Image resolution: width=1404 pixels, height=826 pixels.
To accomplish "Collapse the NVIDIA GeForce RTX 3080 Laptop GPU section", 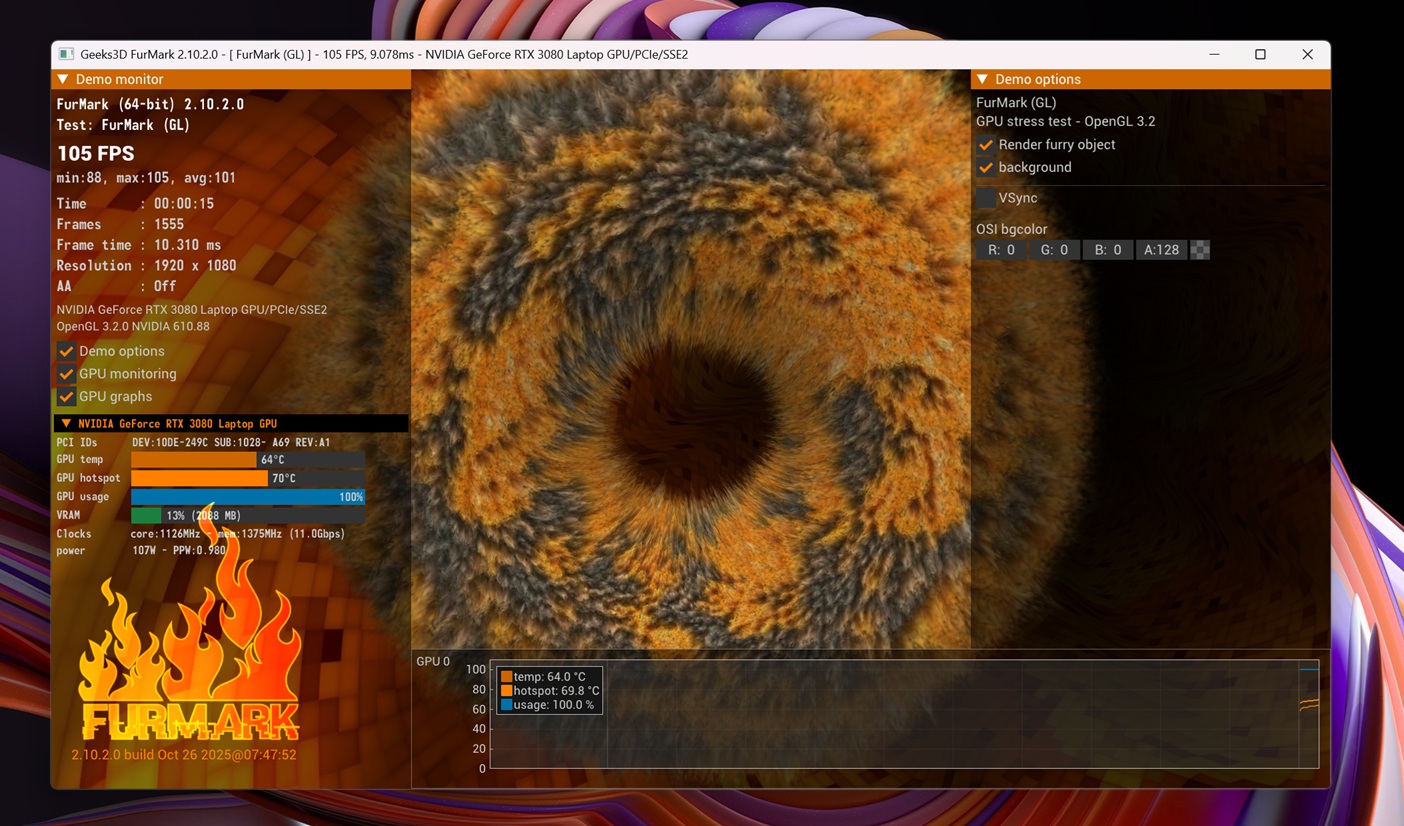I will [66, 423].
